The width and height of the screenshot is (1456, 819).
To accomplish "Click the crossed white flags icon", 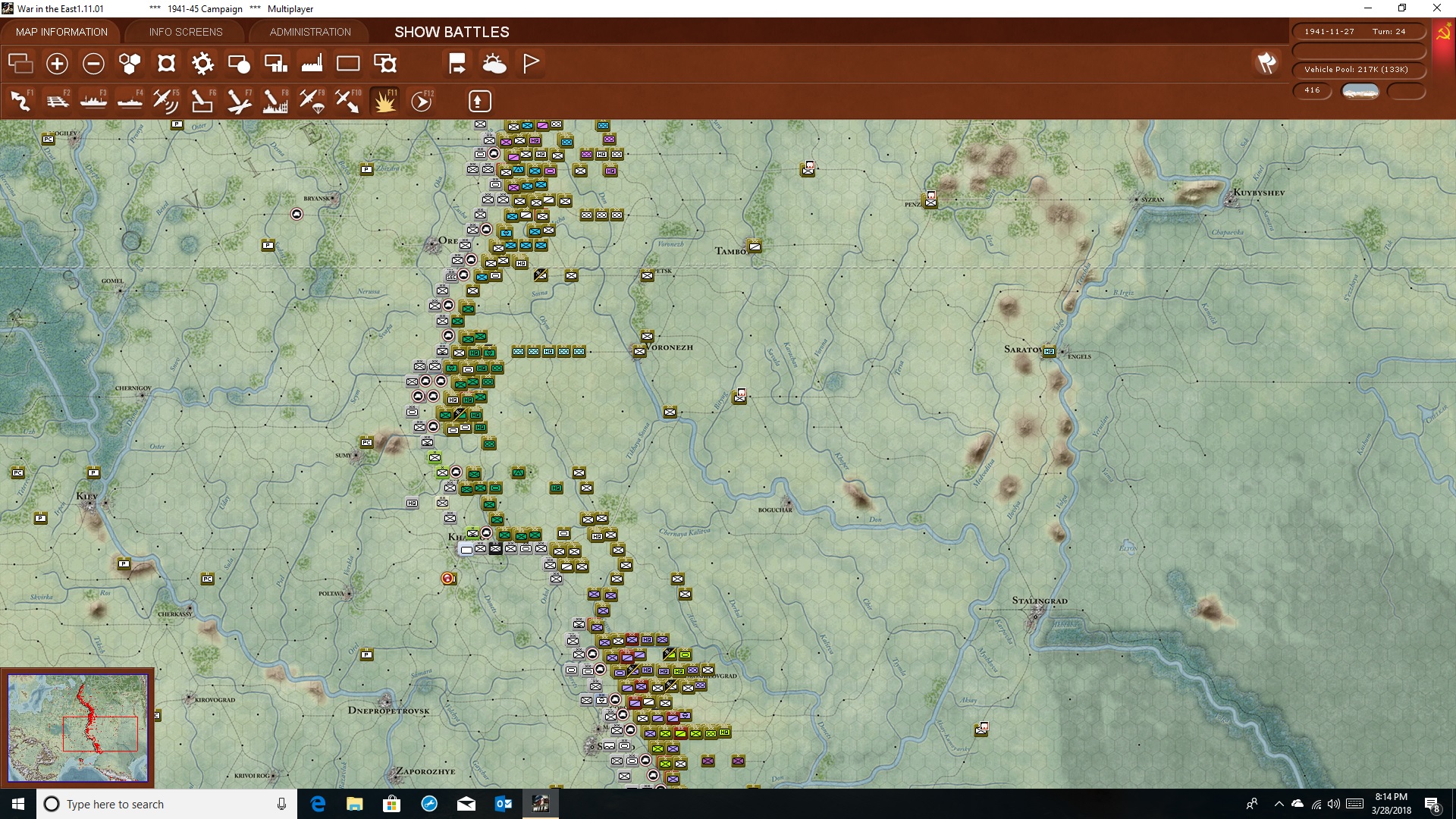I will (1266, 63).
